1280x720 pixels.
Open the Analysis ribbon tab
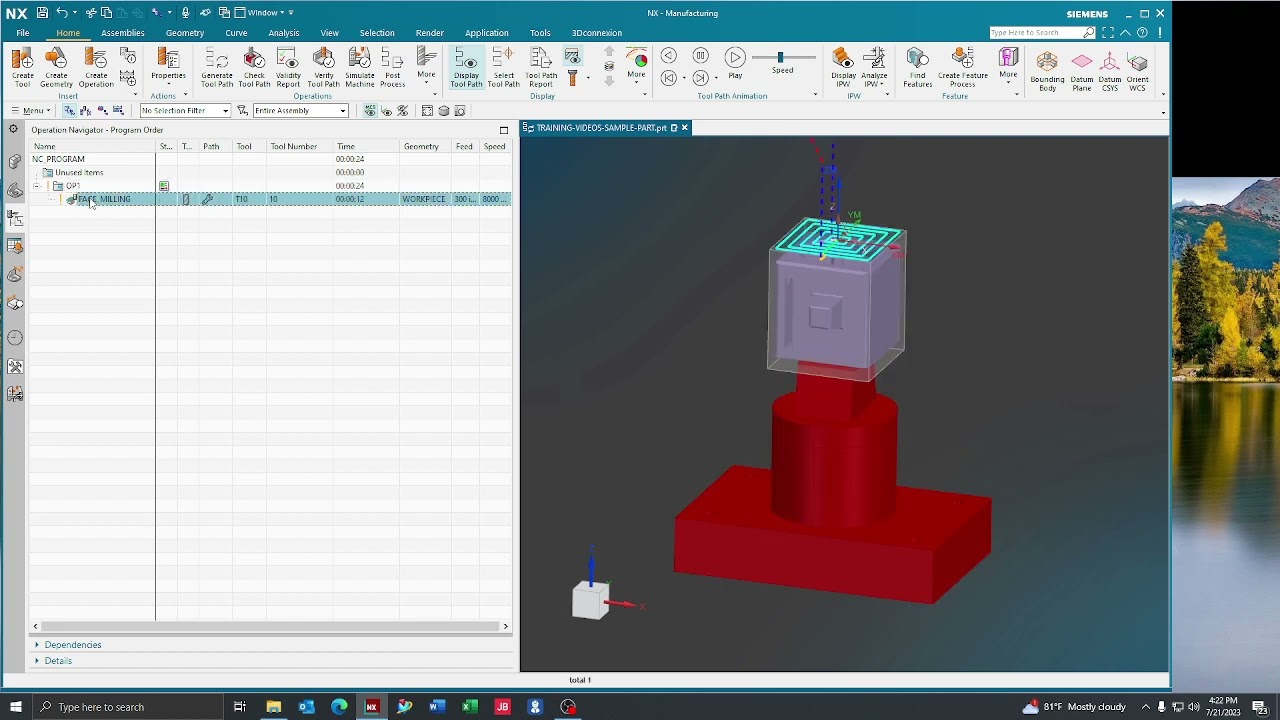[284, 33]
